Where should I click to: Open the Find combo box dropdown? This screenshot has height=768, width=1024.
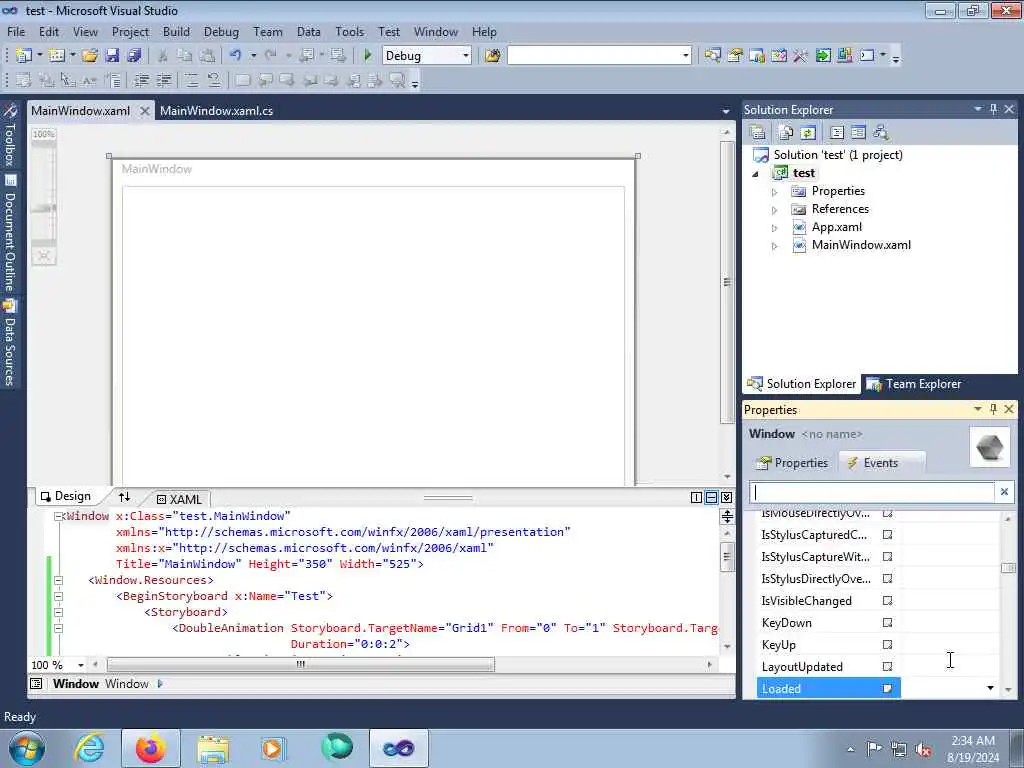click(x=685, y=56)
